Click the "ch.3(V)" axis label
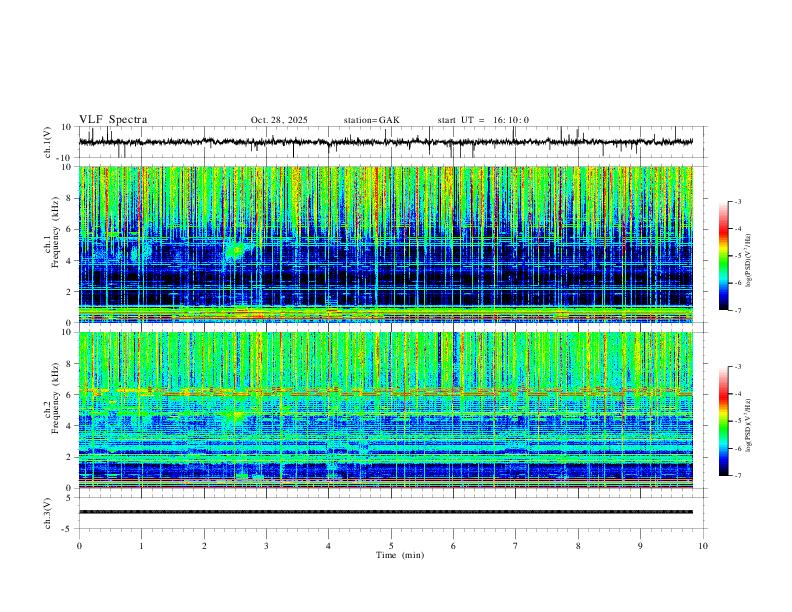The width and height of the screenshot is (792, 612). click(48, 513)
